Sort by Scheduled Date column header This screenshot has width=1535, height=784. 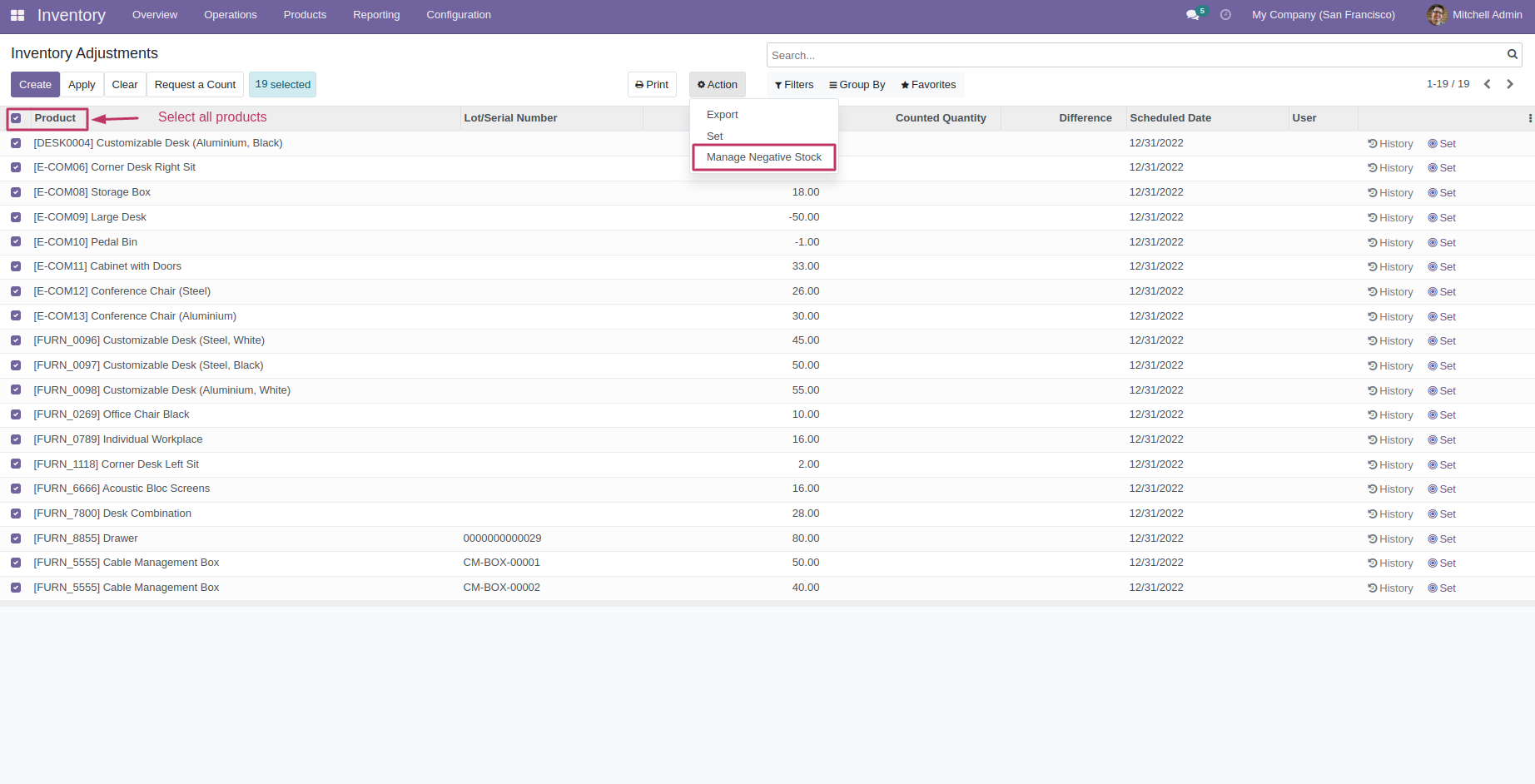click(x=1170, y=118)
